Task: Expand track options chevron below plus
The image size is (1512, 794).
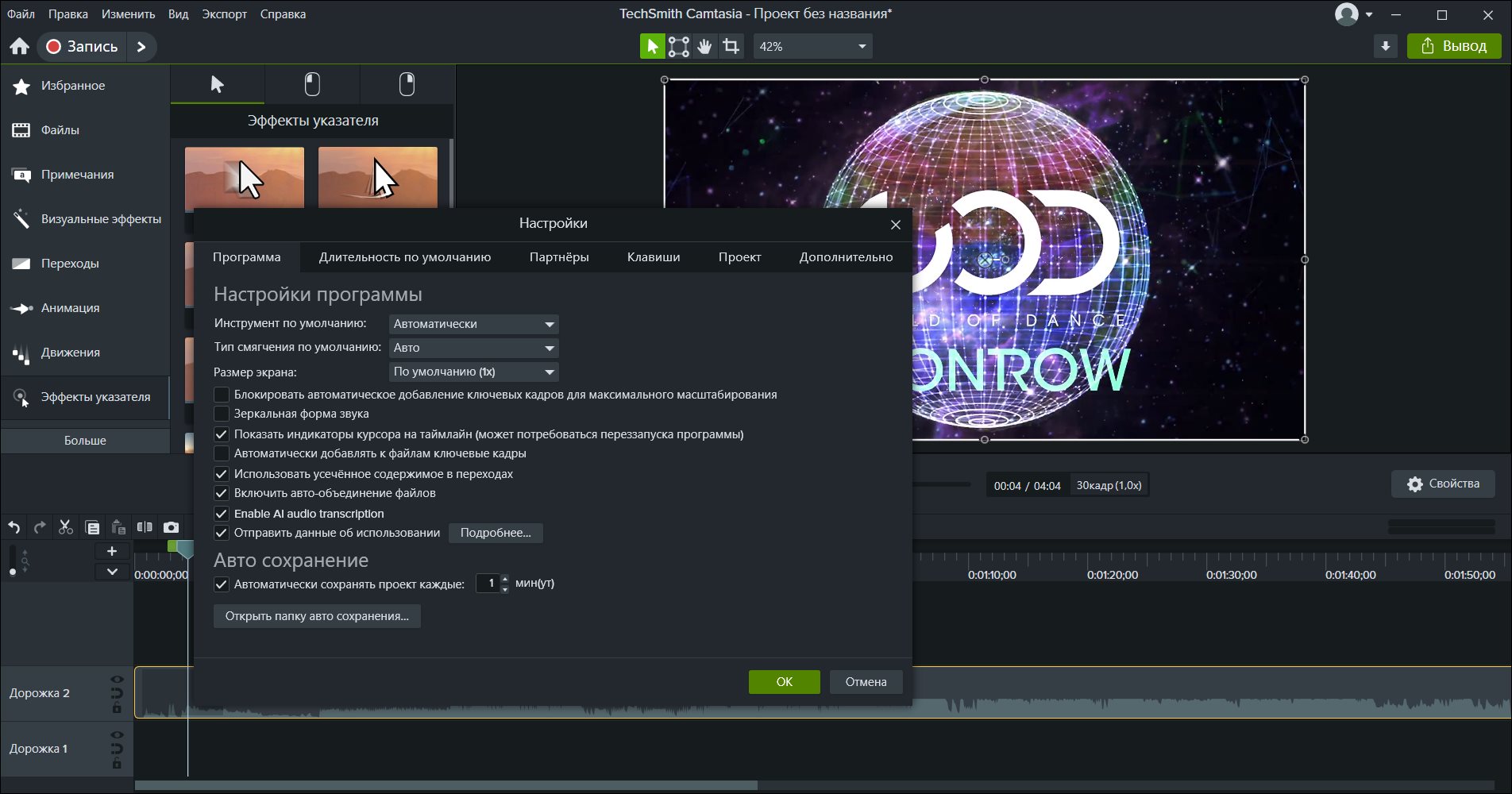Action: click(112, 572)
